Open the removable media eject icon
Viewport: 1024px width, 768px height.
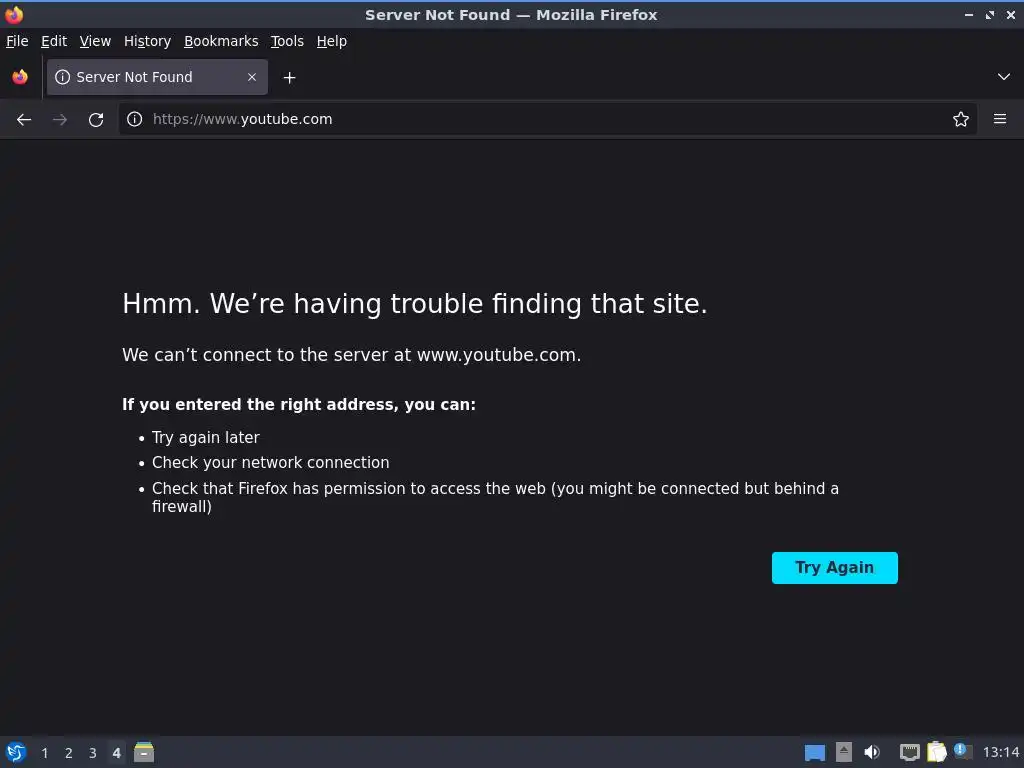(x=844, y=752)
